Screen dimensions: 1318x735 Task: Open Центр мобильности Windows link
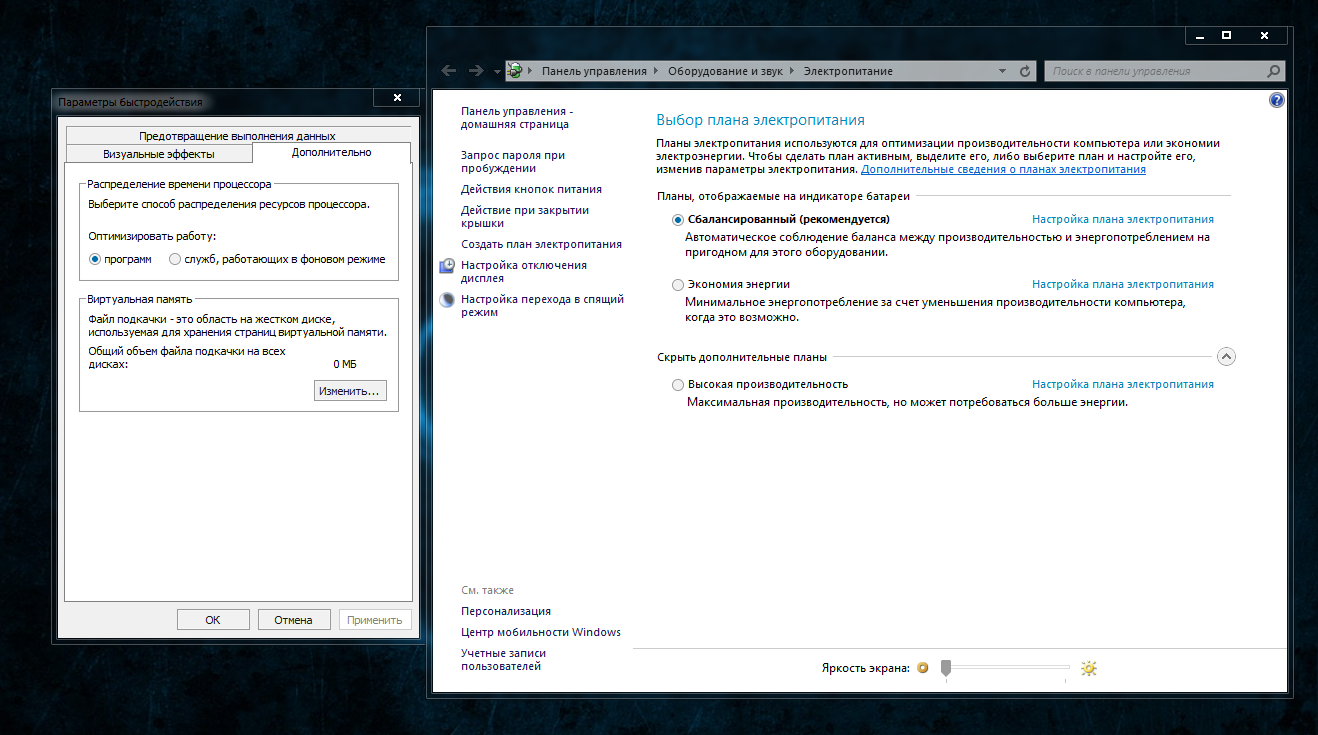[x=541, y=632]
